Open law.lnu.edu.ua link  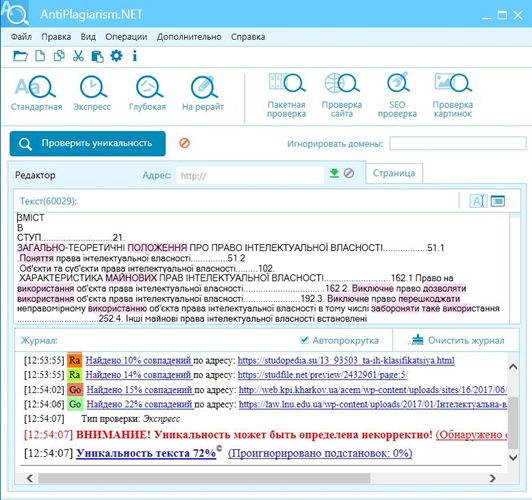tap(373, 404)
